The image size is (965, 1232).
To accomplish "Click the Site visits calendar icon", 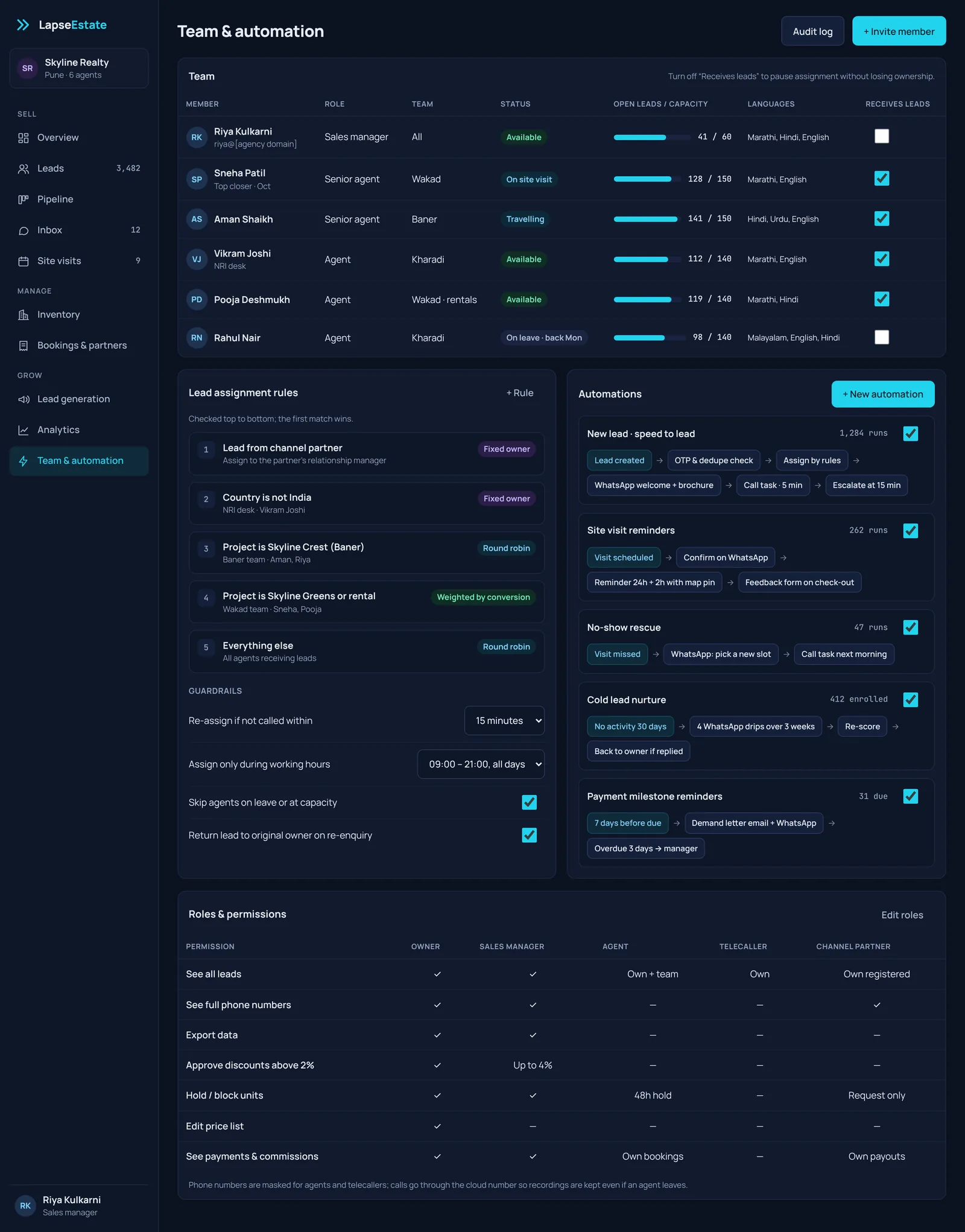I will (24, 261).
